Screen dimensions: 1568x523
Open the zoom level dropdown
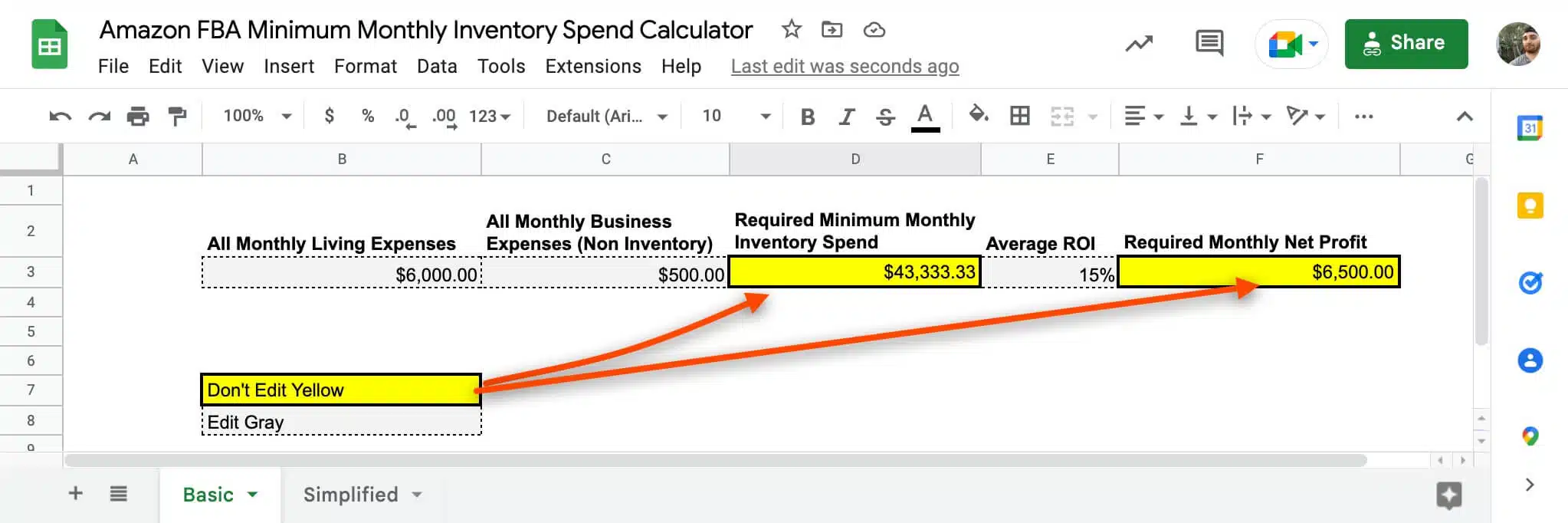(258, 116)
